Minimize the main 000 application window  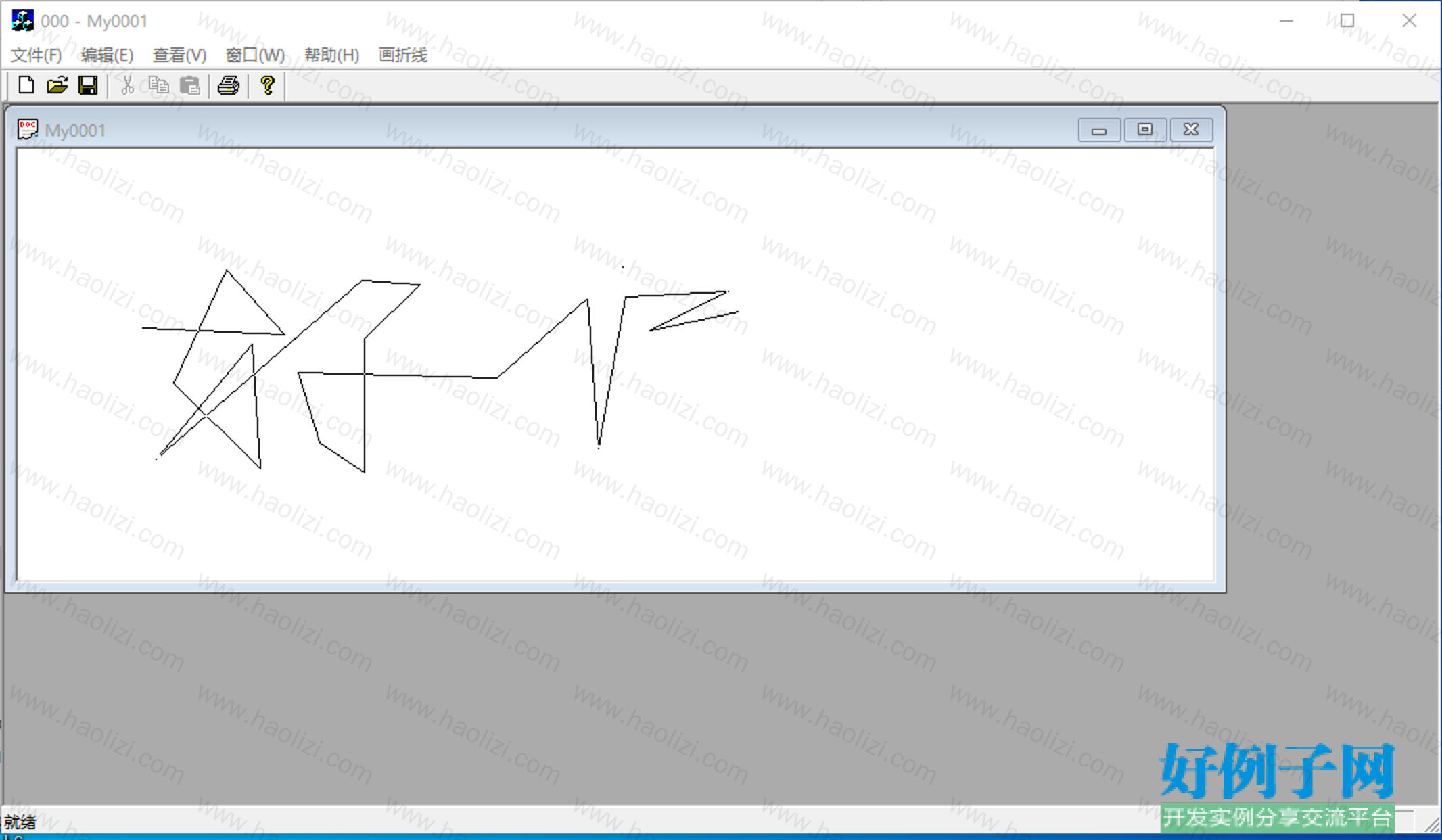[1286, 21]
